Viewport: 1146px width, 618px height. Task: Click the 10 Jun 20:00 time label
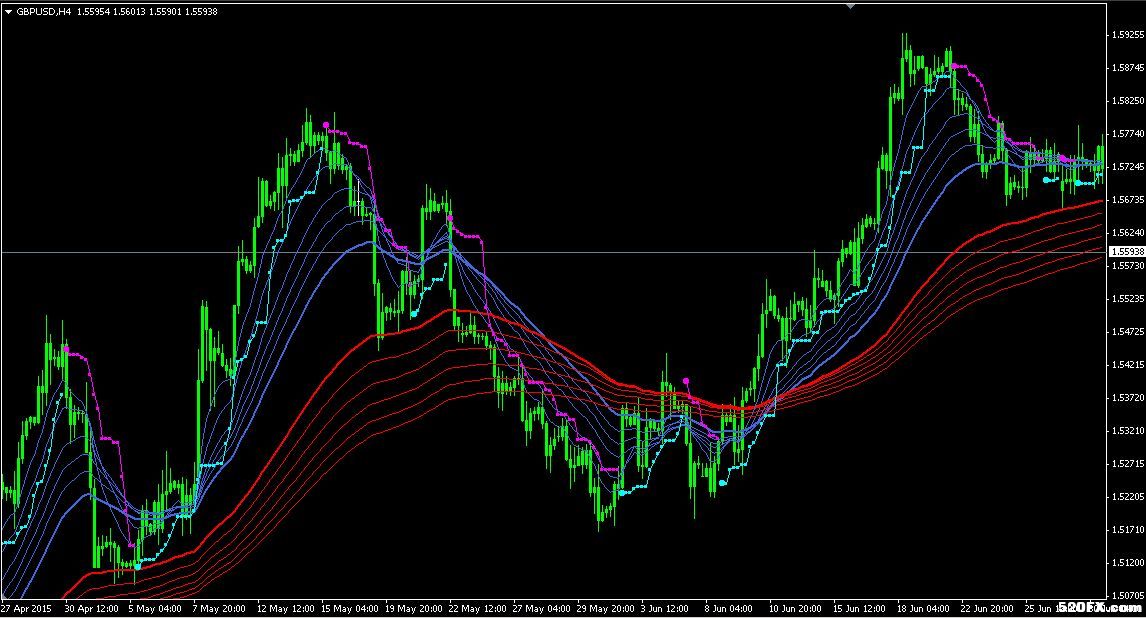coord(795,609)
